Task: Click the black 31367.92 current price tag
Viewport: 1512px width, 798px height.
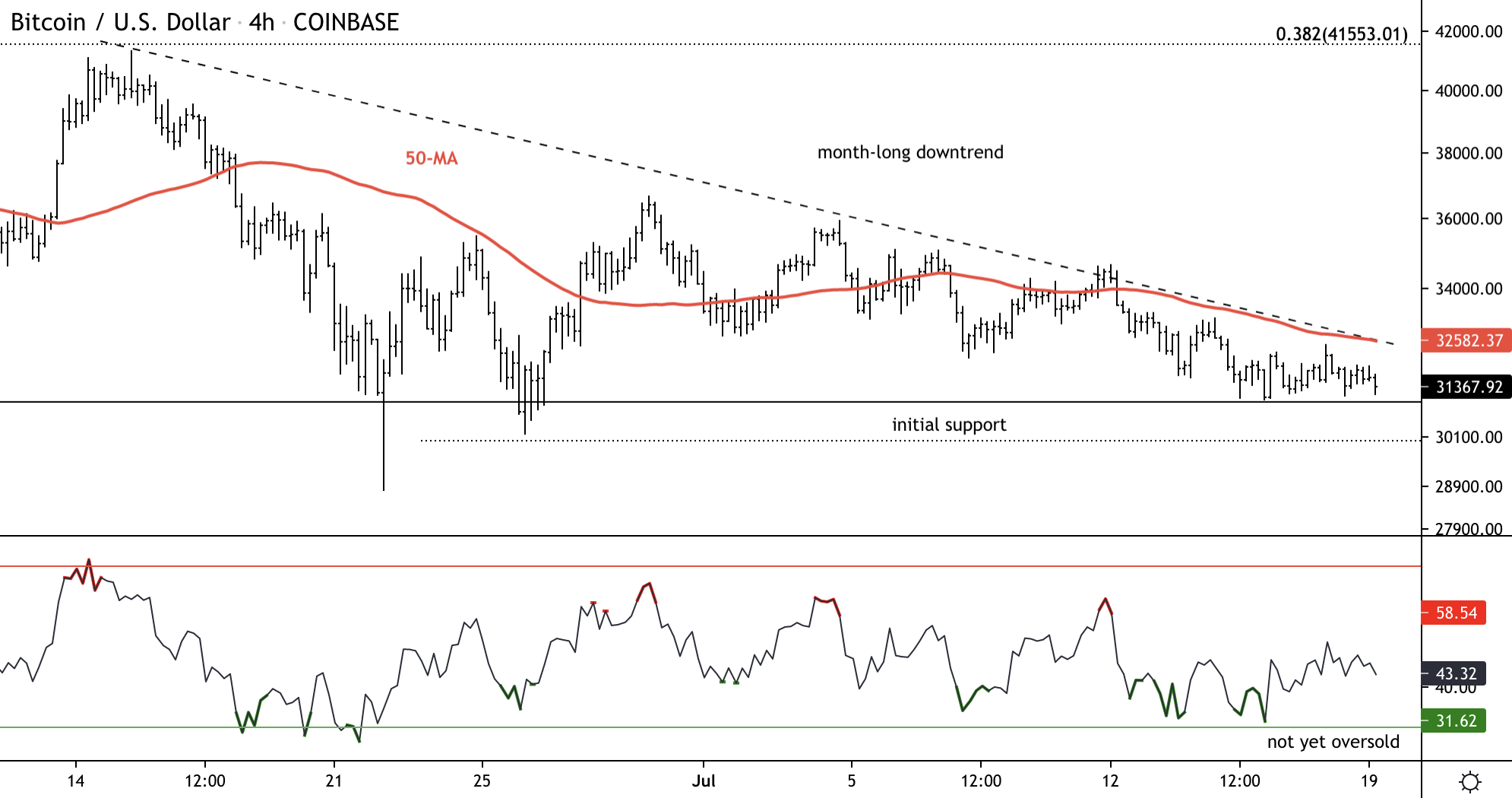Action: point(1466,387)
